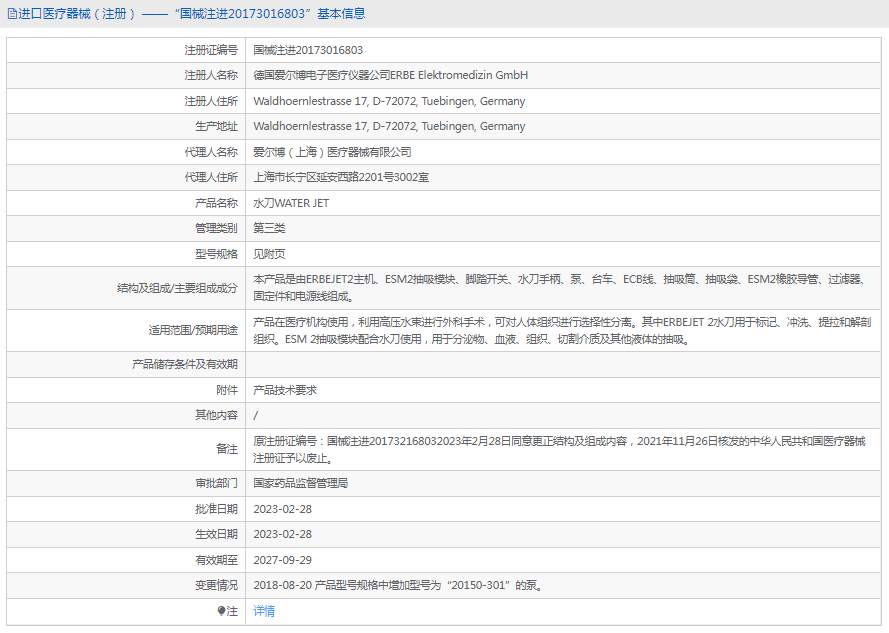Select the 注册人住所 address value

(389, 101)
